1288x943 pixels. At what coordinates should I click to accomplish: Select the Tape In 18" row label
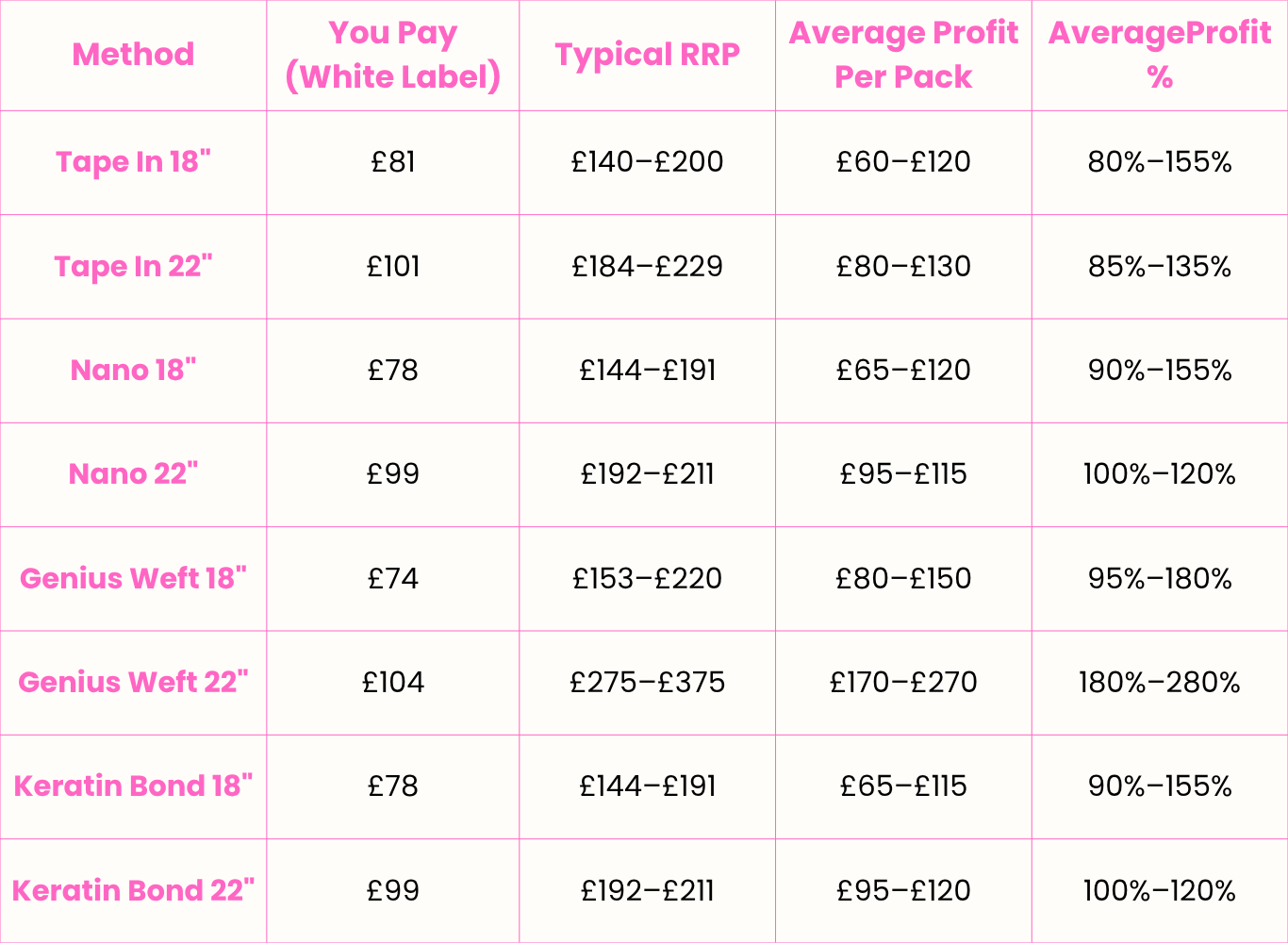[133, 162]
